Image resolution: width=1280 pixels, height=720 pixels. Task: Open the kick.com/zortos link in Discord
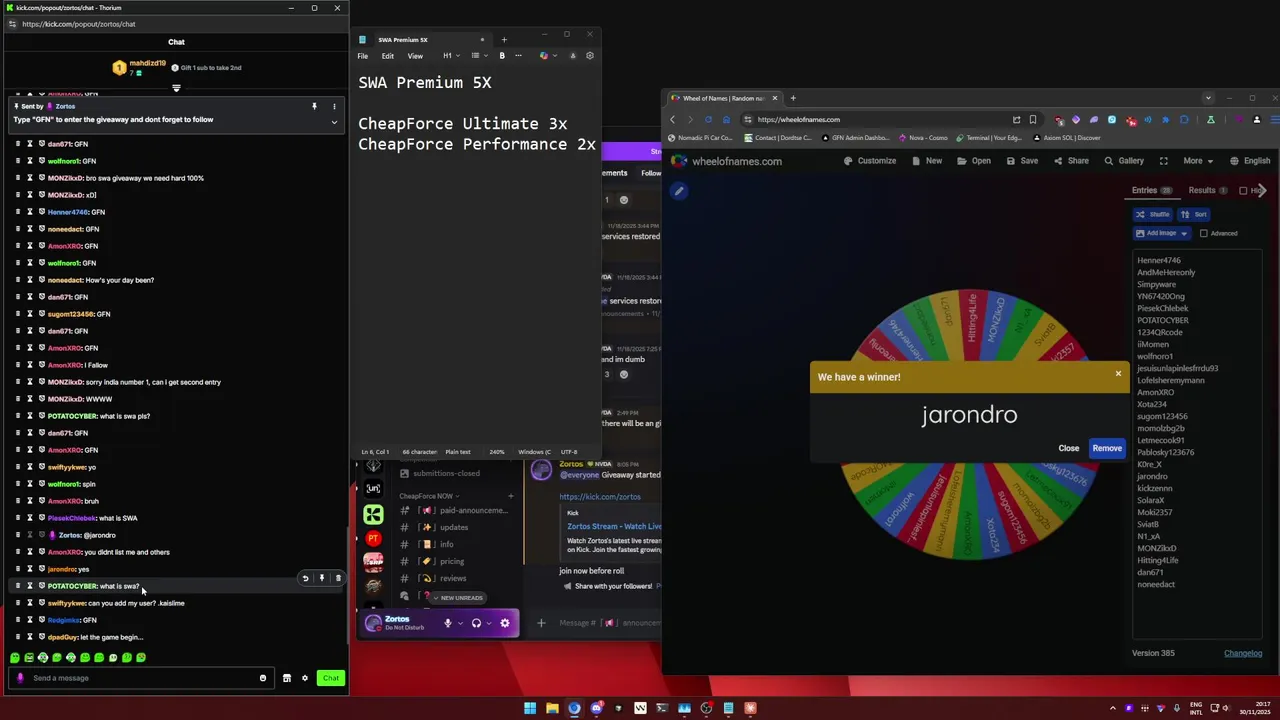(x=600, y=497)
